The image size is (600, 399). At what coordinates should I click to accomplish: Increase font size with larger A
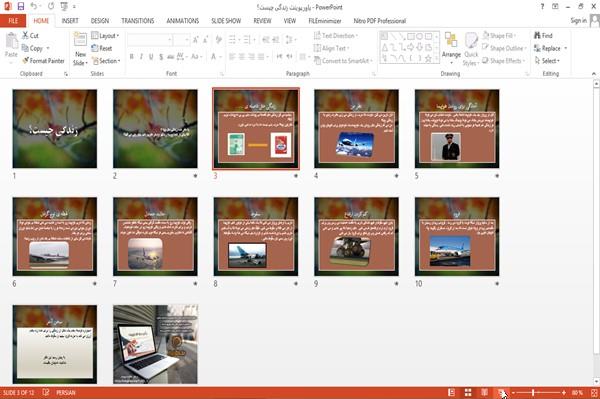point(196,40)
